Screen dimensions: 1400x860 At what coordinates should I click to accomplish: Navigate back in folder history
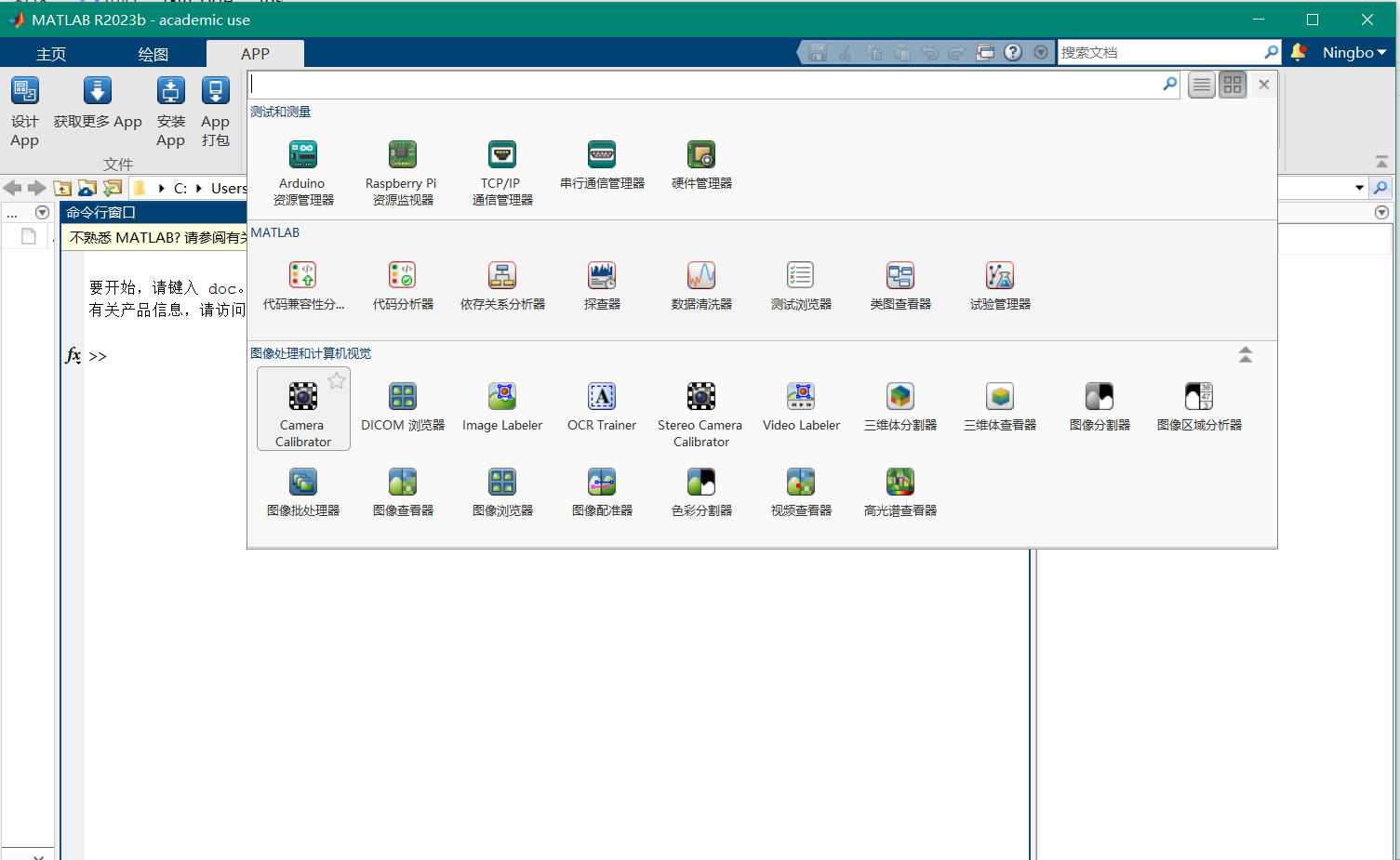[12, 188]
